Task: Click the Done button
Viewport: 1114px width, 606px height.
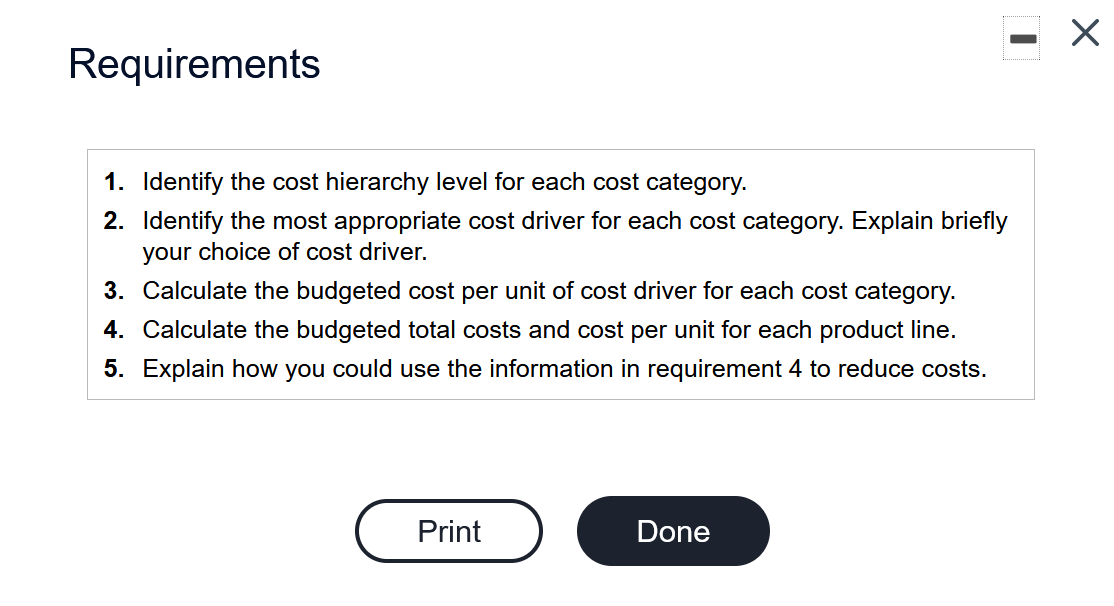Action: (673, 531)
